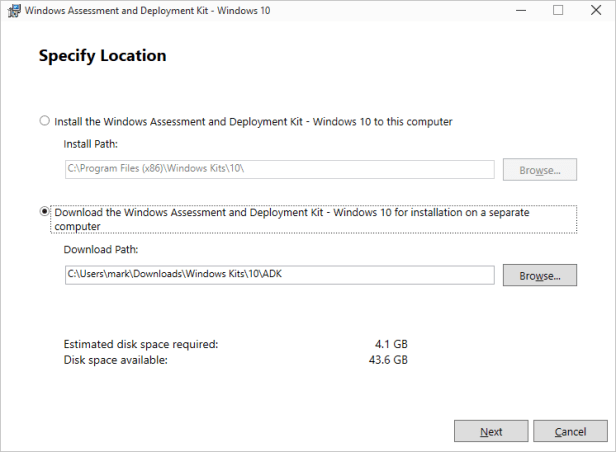Click the 4.1 GB required space value
Image resolution: width=616 pixels, height=452 pixels.
tap(391, 344)
